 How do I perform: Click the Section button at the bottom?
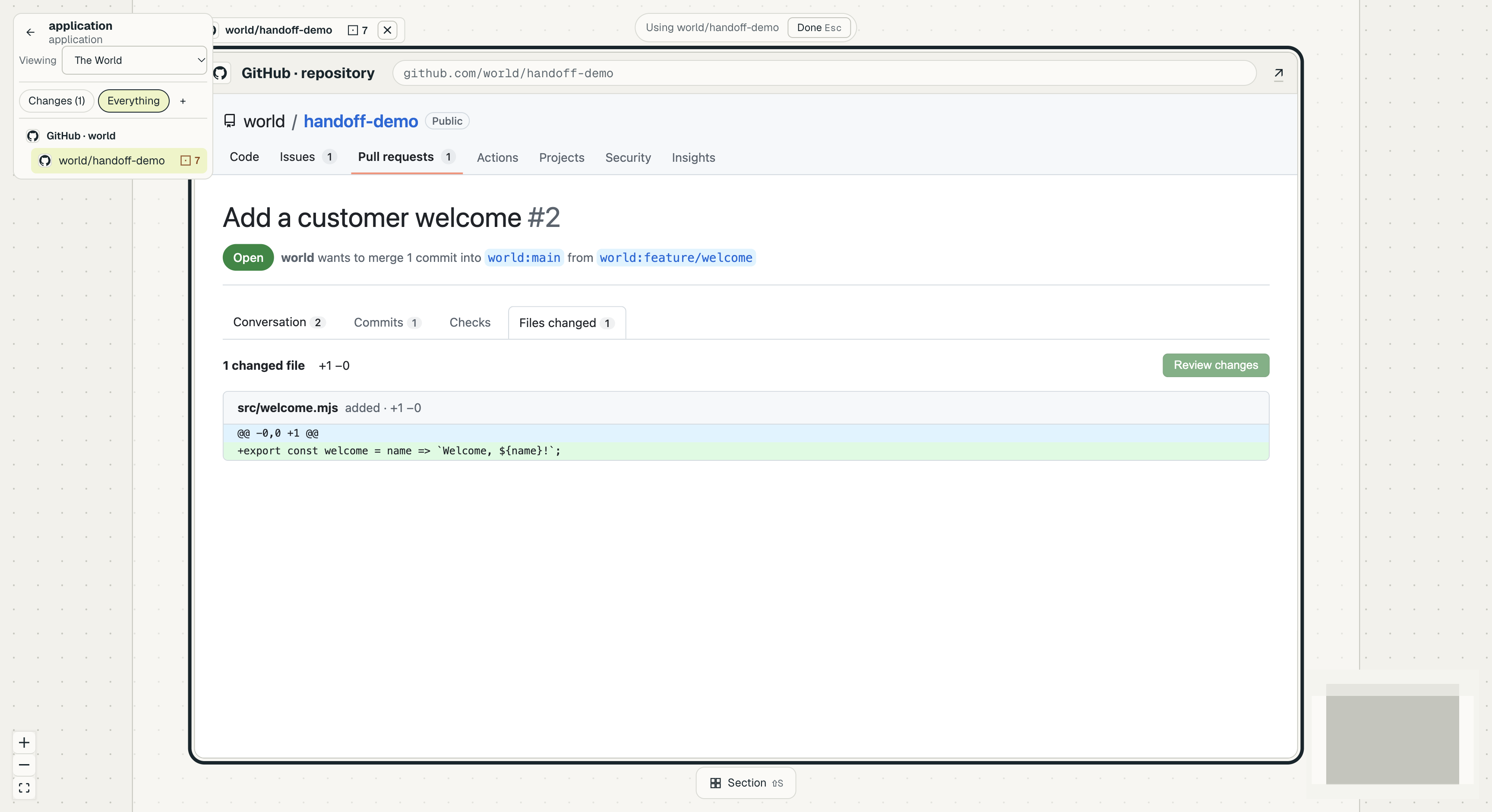click(746, 783)
